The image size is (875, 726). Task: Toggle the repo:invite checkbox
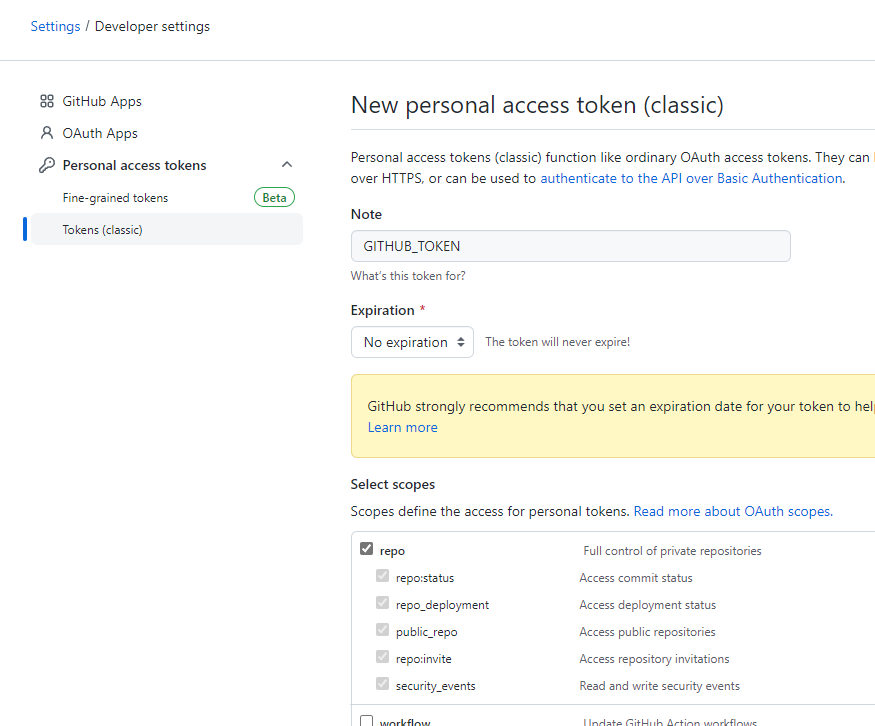tap(382, 657)
